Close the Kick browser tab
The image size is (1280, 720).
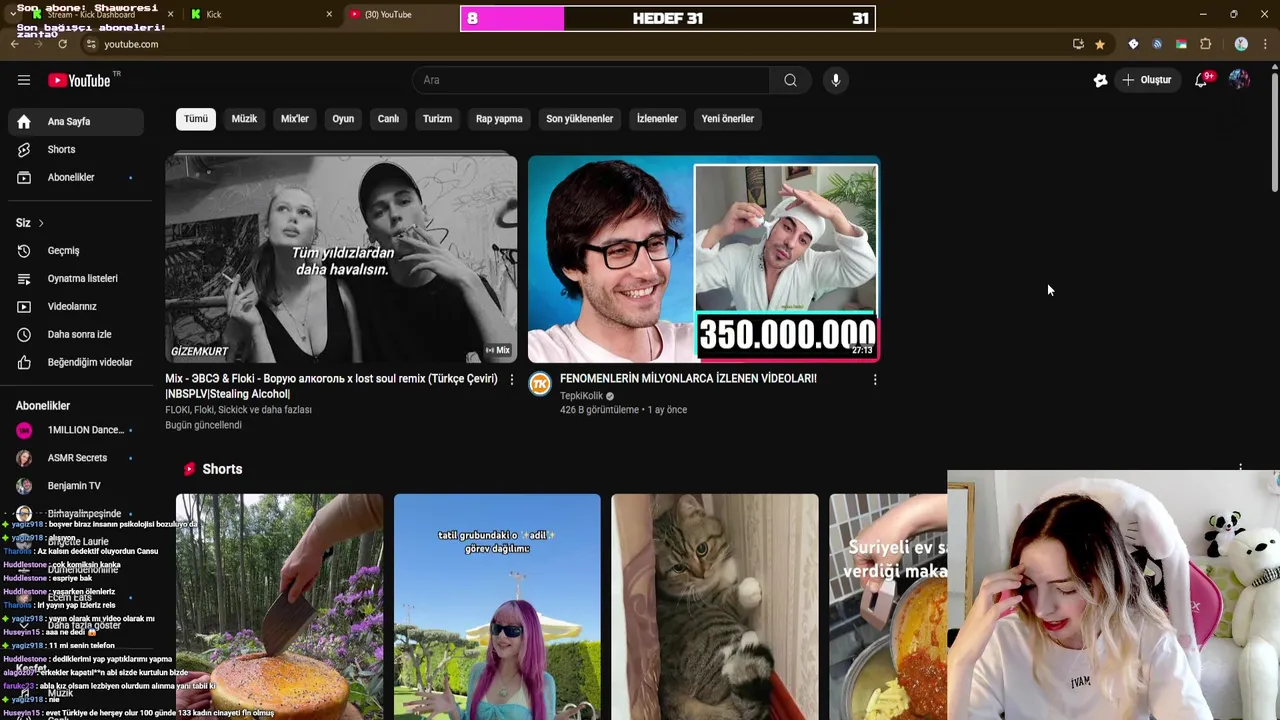(329, 14)
